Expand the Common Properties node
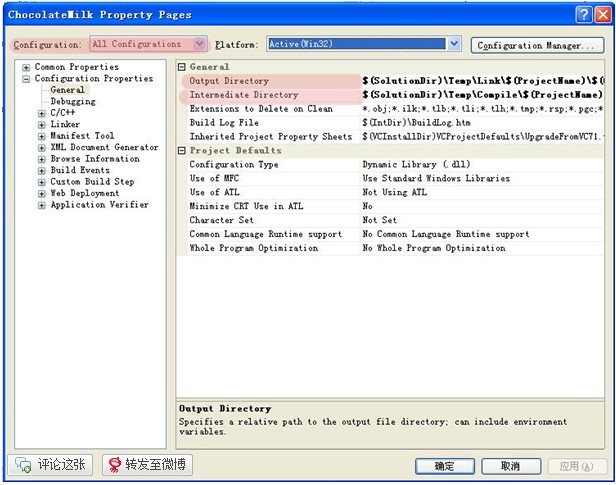 (x=26, y=67)
